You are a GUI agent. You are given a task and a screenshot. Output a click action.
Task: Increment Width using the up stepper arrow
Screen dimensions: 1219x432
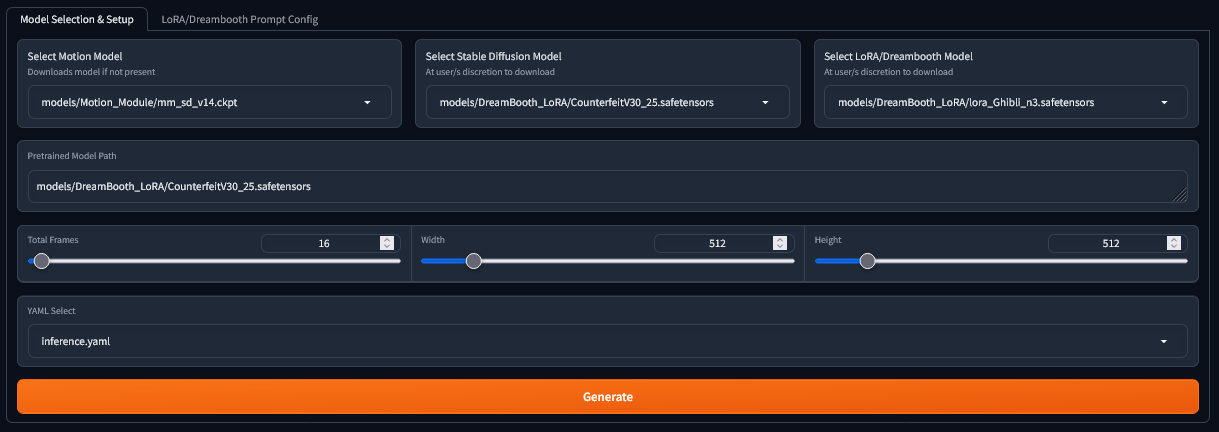tap(780, 240)
